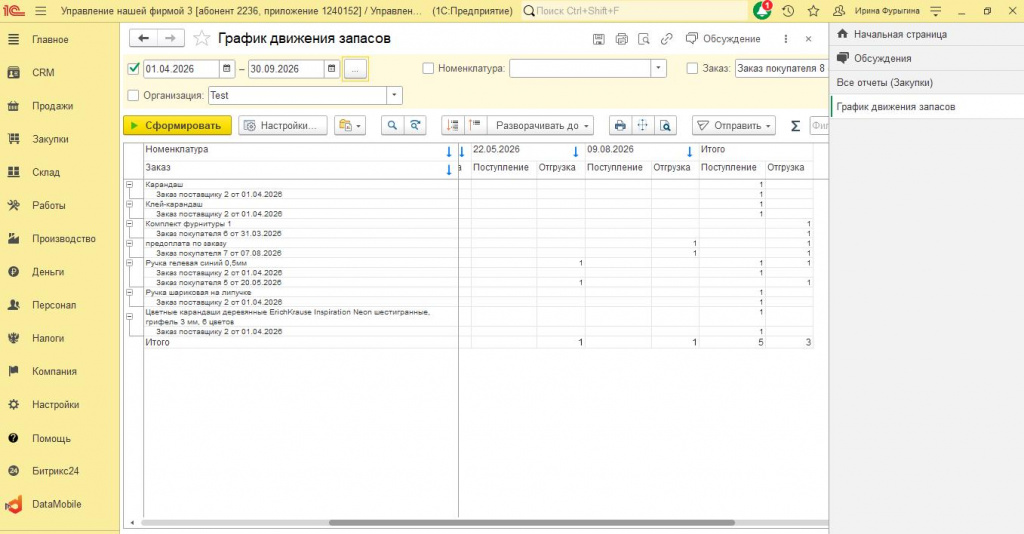Toggle the Заказ filter checkbox
1024x534 pixels.
692,68
